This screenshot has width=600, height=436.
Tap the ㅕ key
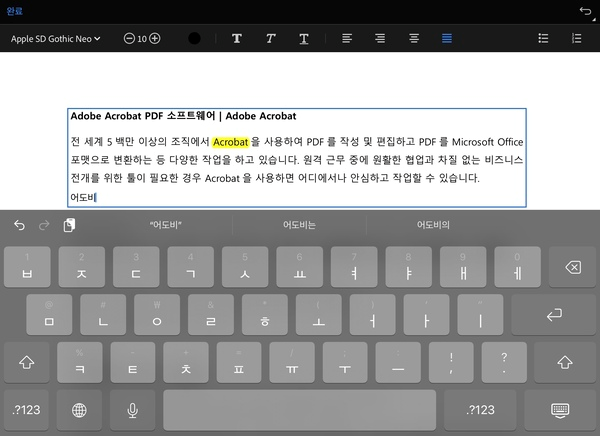tap(354, 267)
